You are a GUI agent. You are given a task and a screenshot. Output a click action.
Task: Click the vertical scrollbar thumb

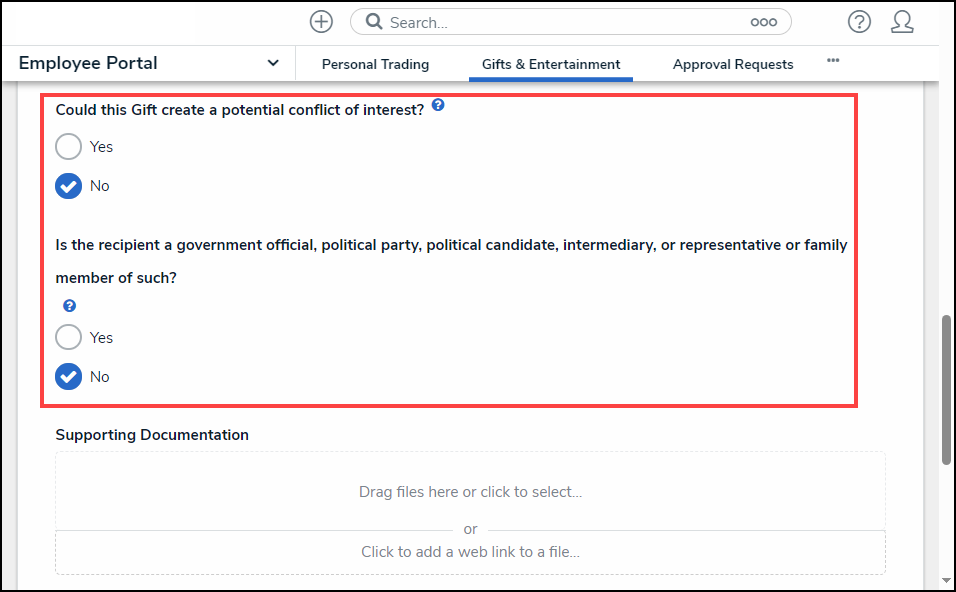(x=946, y=390)
